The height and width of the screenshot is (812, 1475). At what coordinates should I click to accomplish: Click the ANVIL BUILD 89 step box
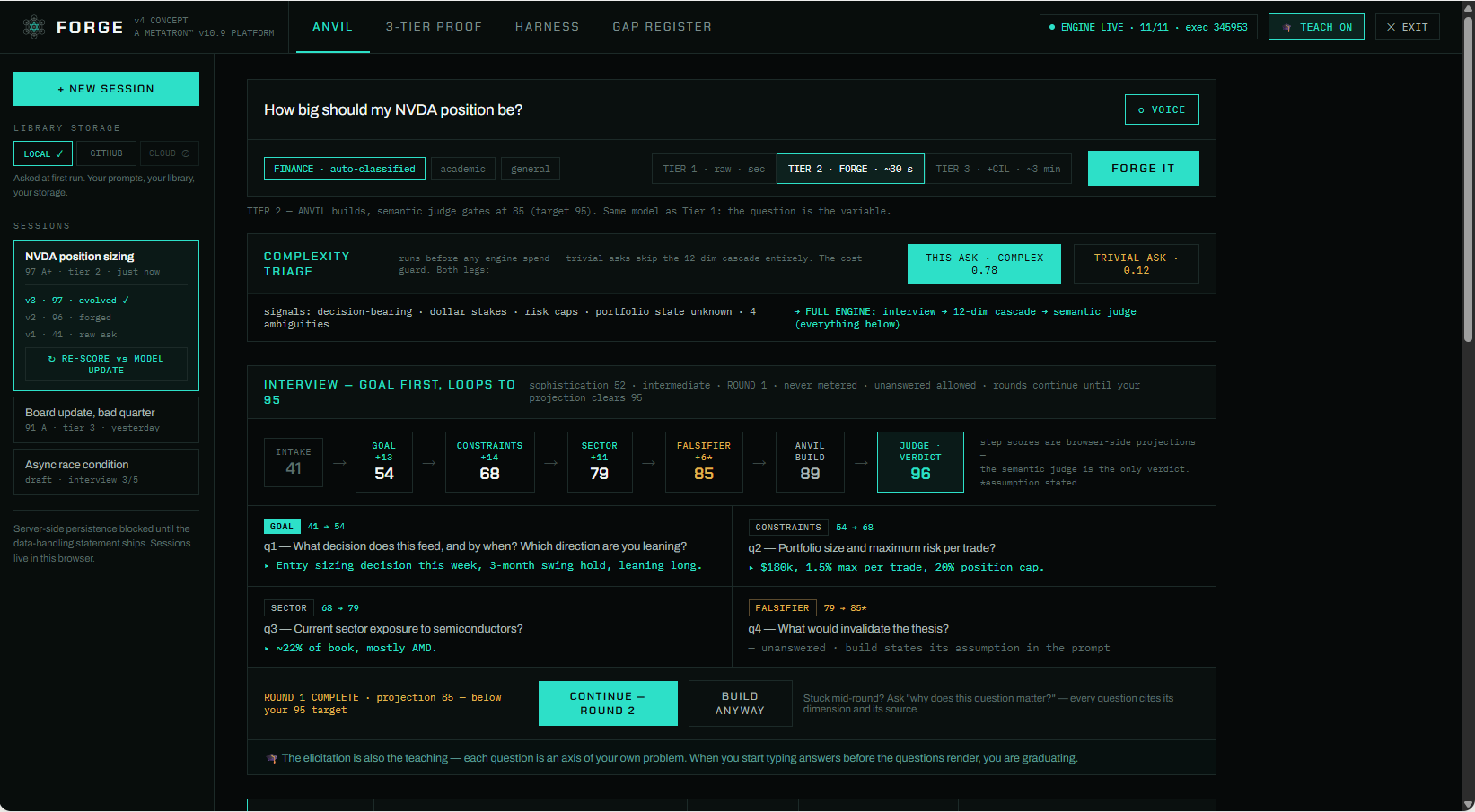click(810, 462)
